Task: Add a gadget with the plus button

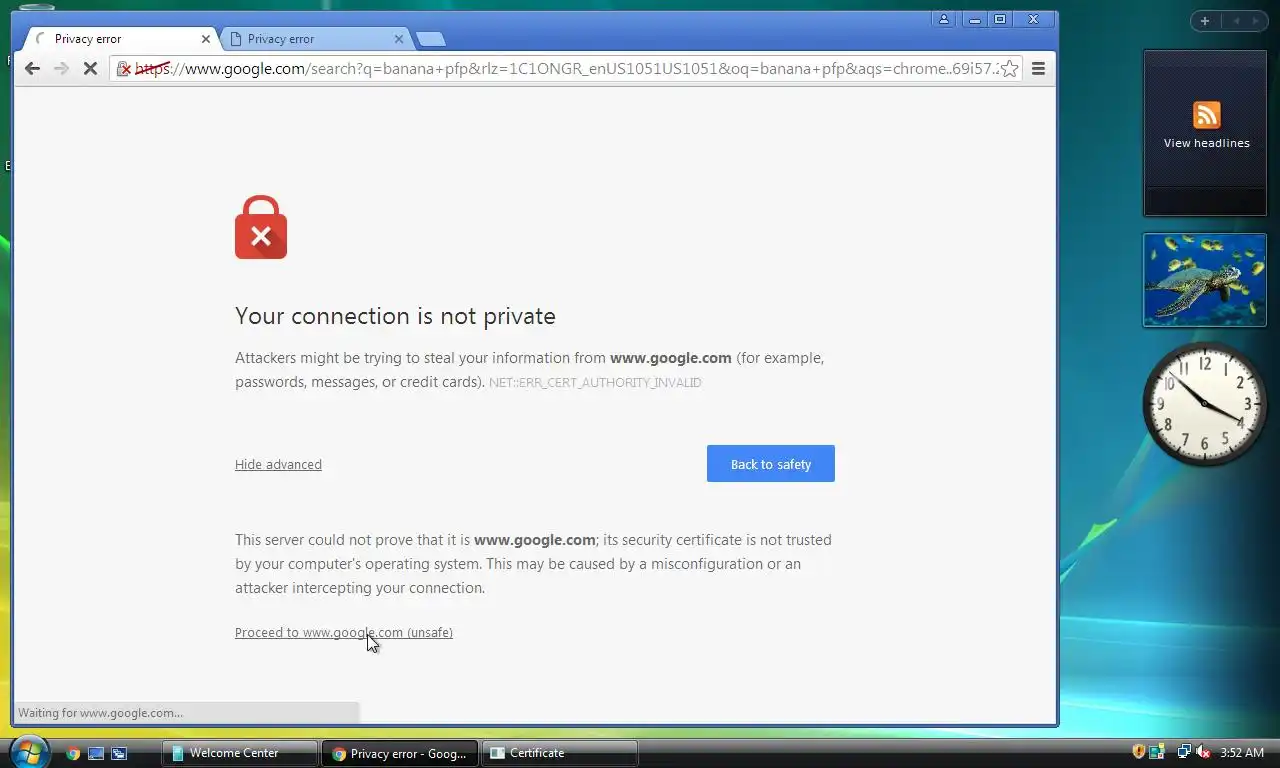Action: [x=1205, y=21]
